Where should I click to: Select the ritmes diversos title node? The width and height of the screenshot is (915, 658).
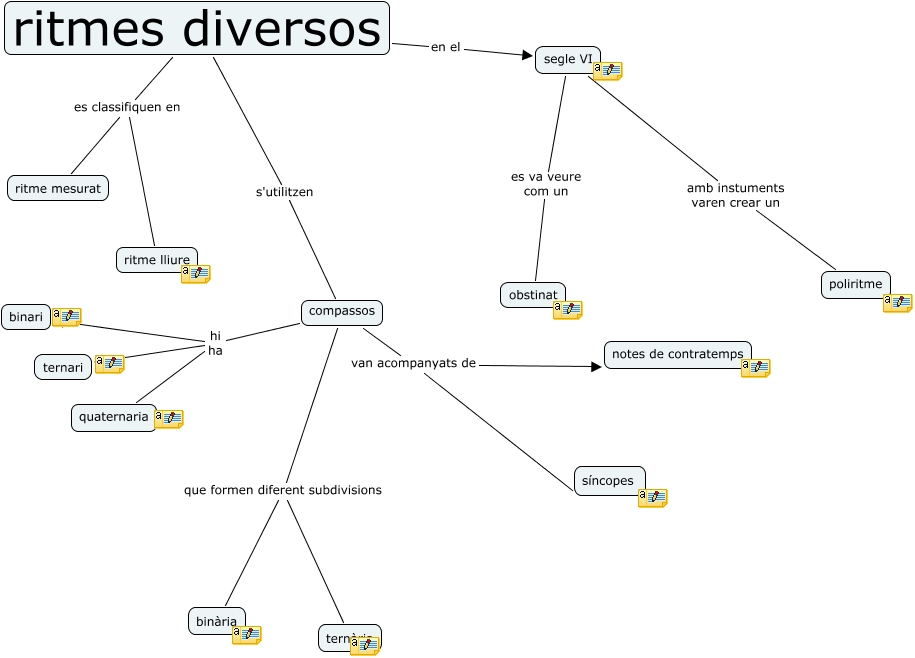[197, 29]
